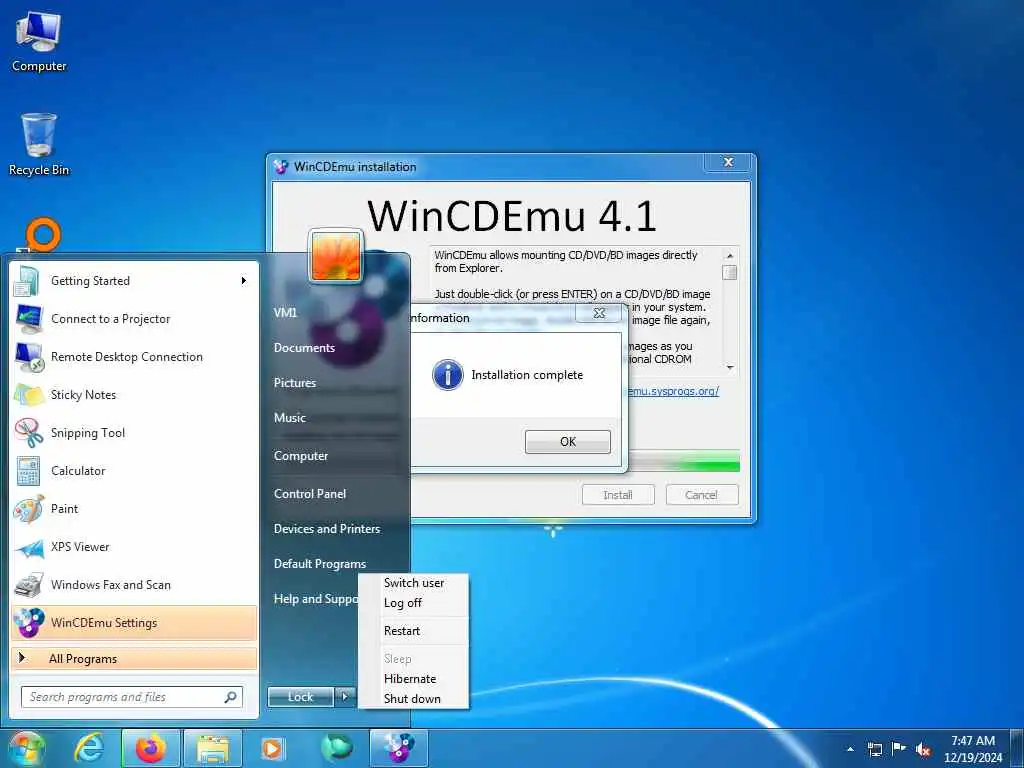Click the Search programs and files field

[x=132, y=697]
